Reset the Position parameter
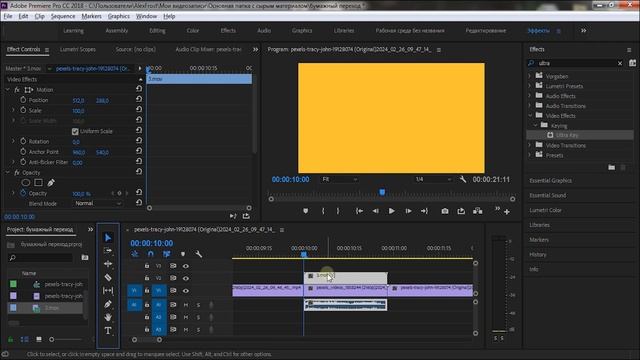640x360 pixels. [139, 99]
